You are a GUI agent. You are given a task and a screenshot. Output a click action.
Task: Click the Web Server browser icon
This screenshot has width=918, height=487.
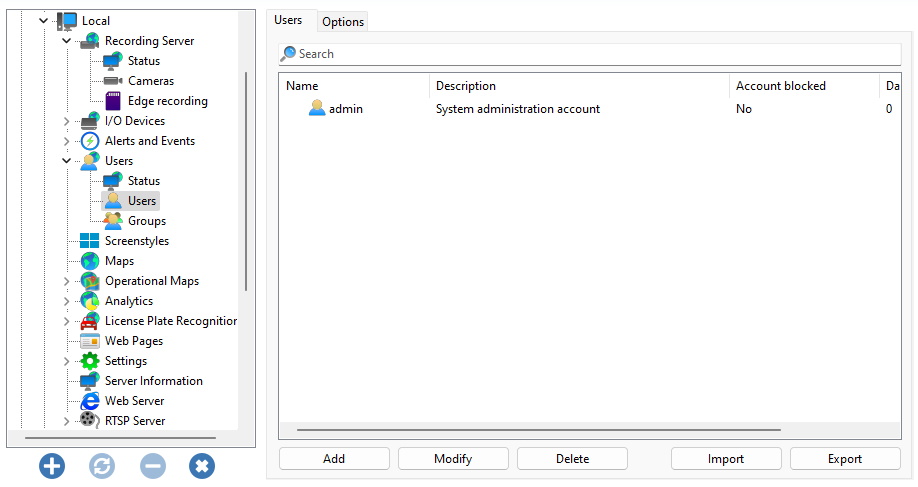click(x=90, y=401)
